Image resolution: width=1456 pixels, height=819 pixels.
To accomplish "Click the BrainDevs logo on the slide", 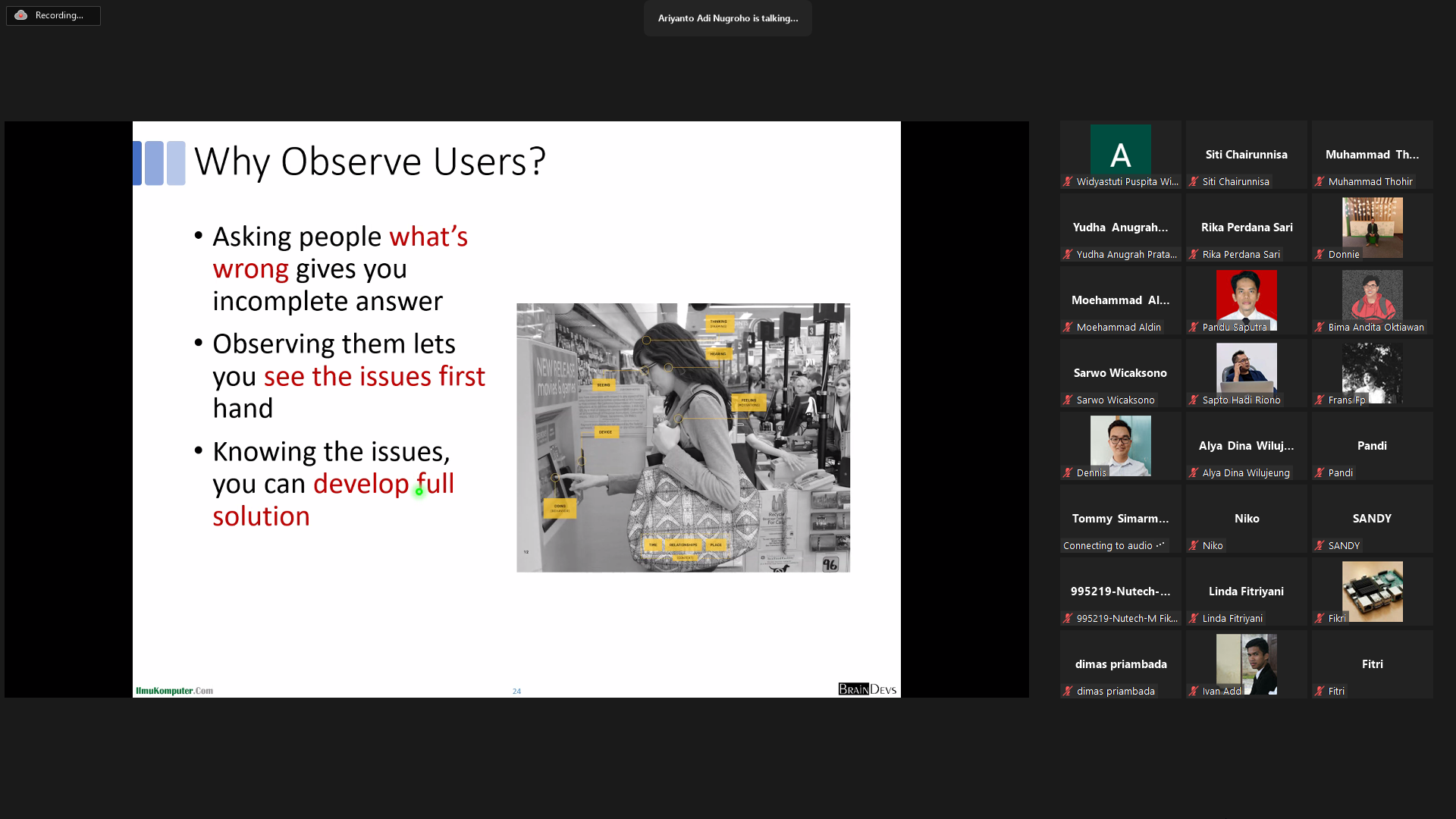I will [x=867, y=689].
